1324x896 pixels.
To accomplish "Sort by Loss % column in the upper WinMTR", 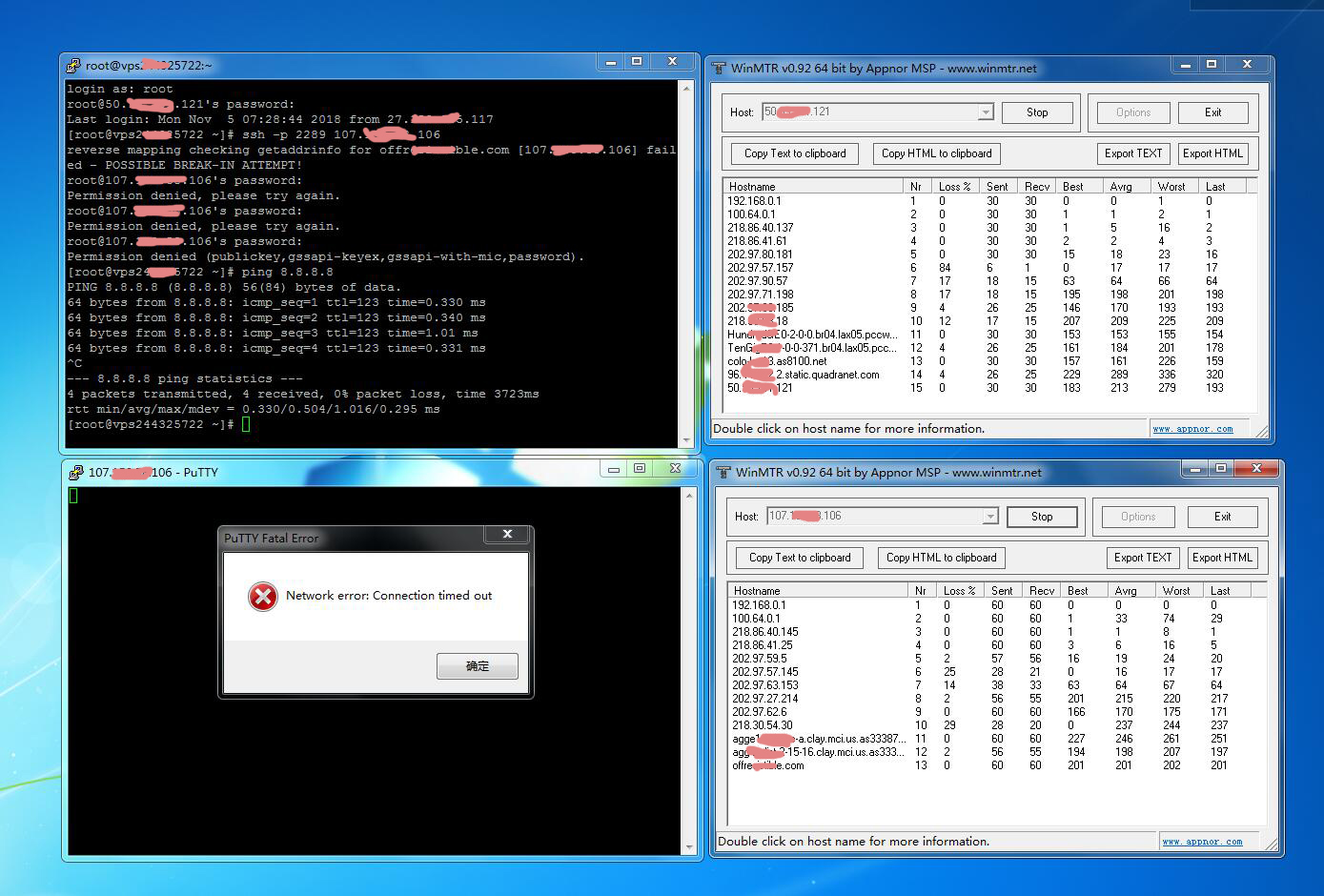I will point(958,187).
